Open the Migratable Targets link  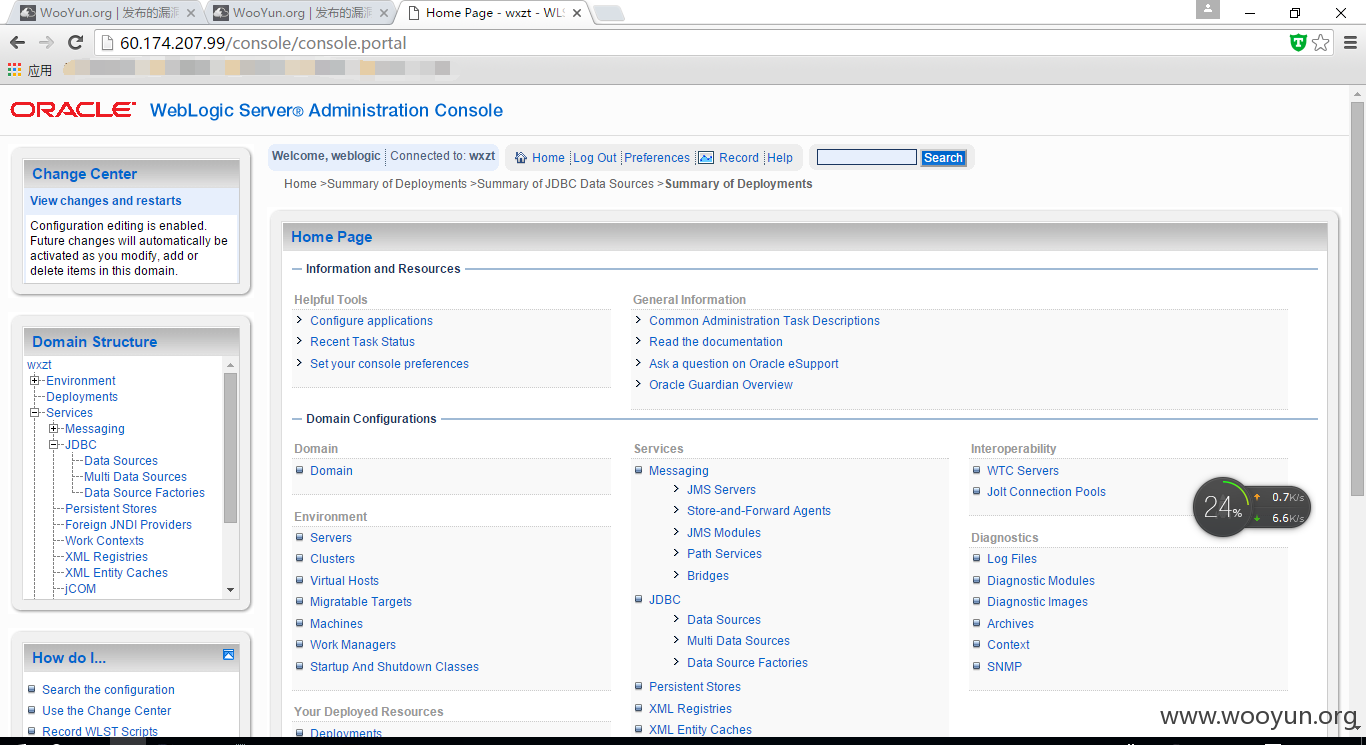coord(361,602)
